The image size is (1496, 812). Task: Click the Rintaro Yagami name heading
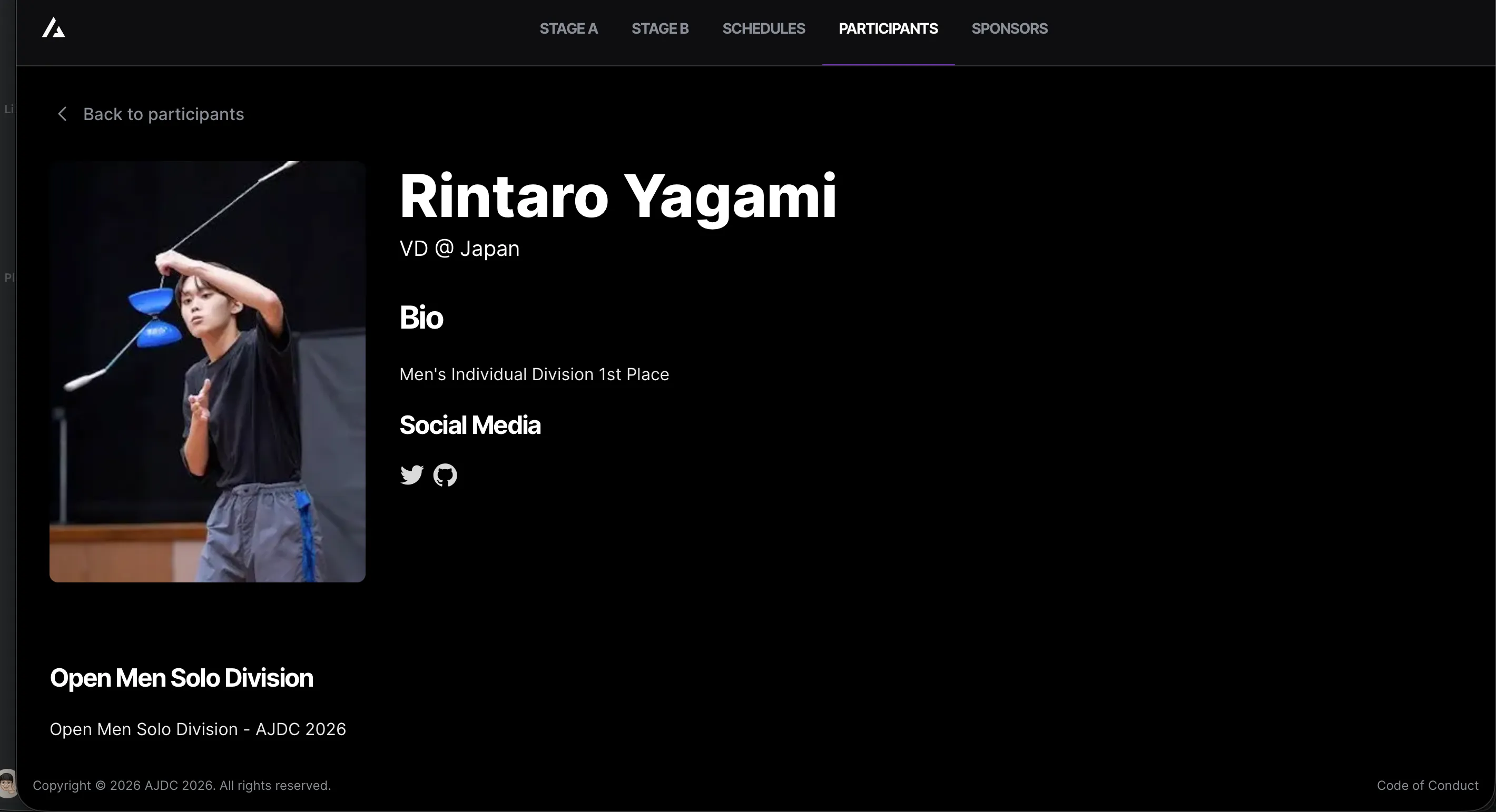click(617, 196)
